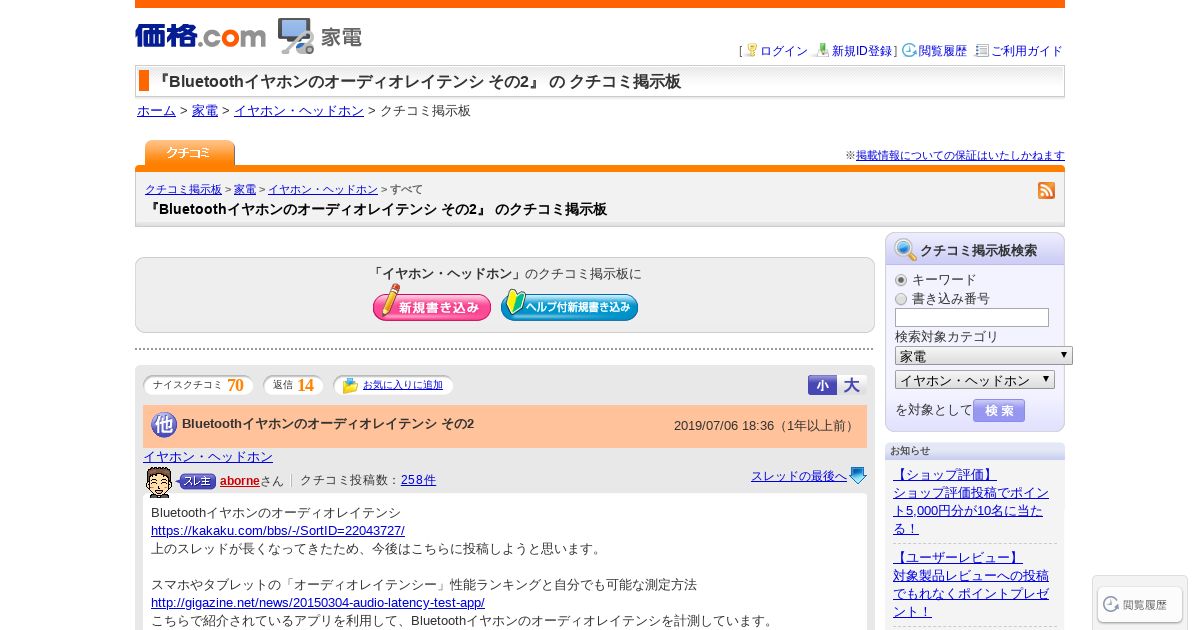The width and height of the screenshot is (1200, 630).
Task: Click the 返信 14 reply counter
Action: (293, 385)
